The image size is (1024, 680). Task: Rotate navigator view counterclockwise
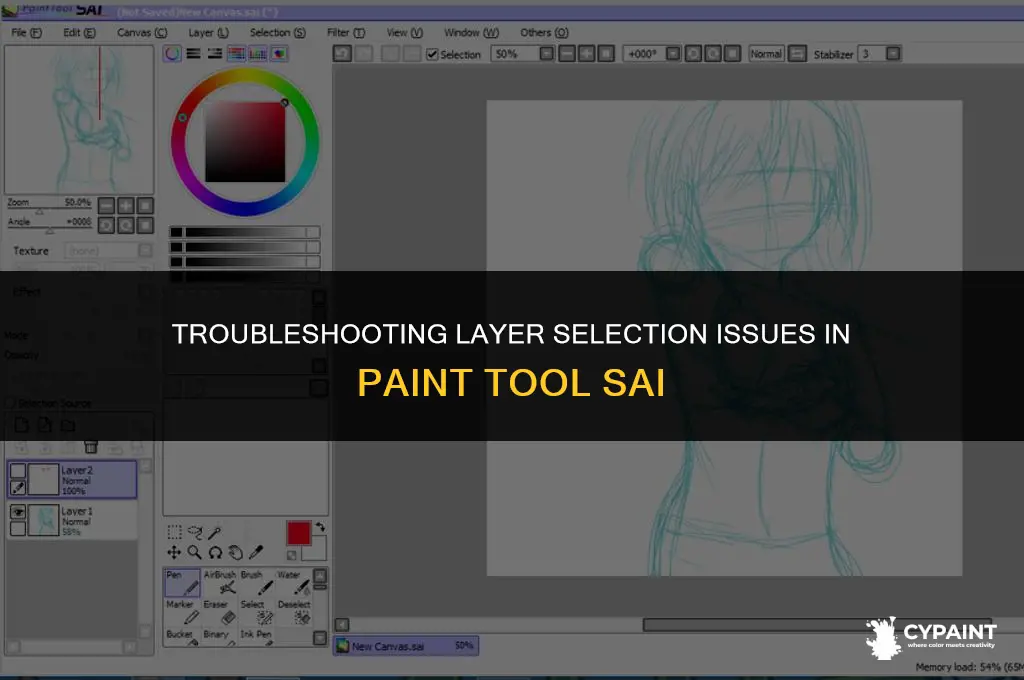[106, 225]
